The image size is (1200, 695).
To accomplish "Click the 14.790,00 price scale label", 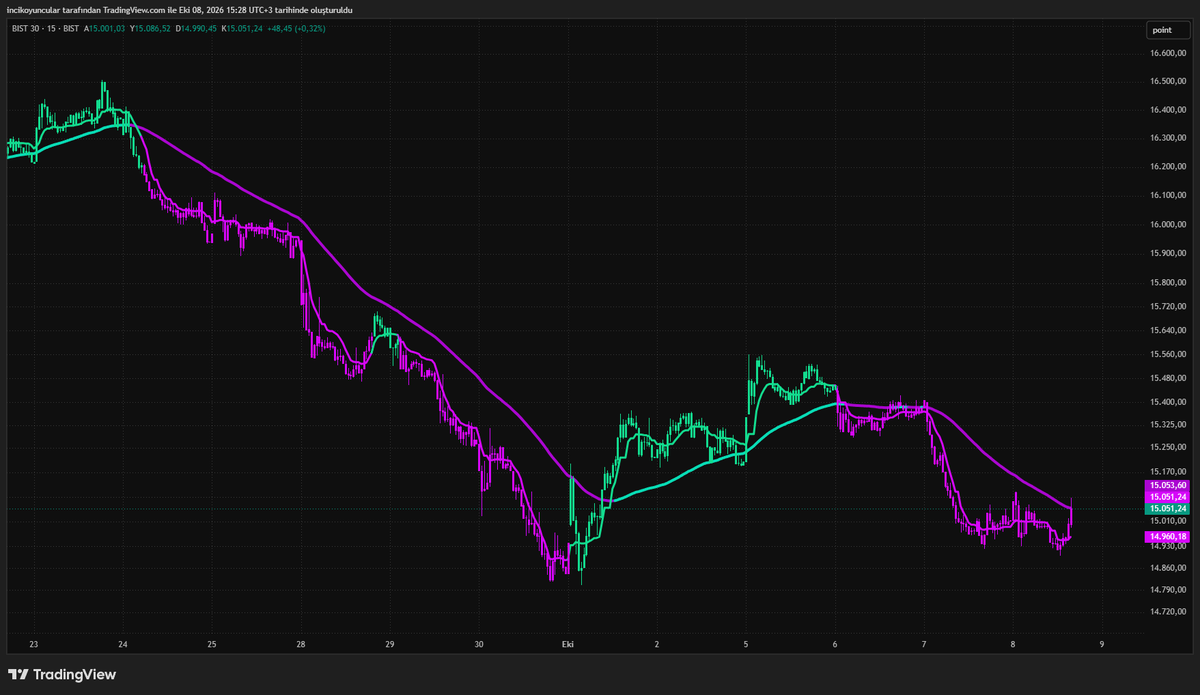I will 1167,590.
